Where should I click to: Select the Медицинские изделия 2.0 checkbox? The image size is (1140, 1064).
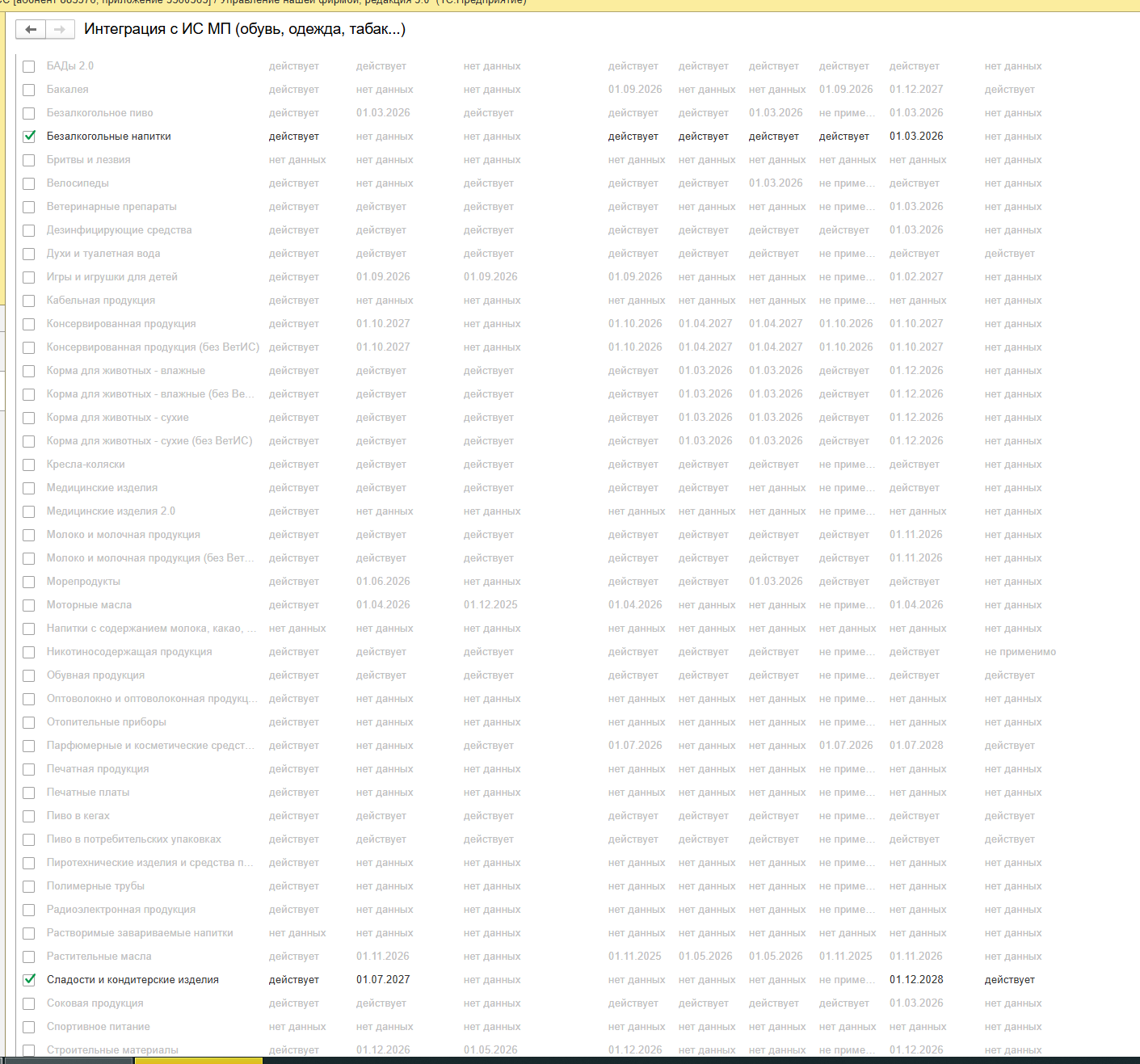pyautogui.click(x=29, y=511)
